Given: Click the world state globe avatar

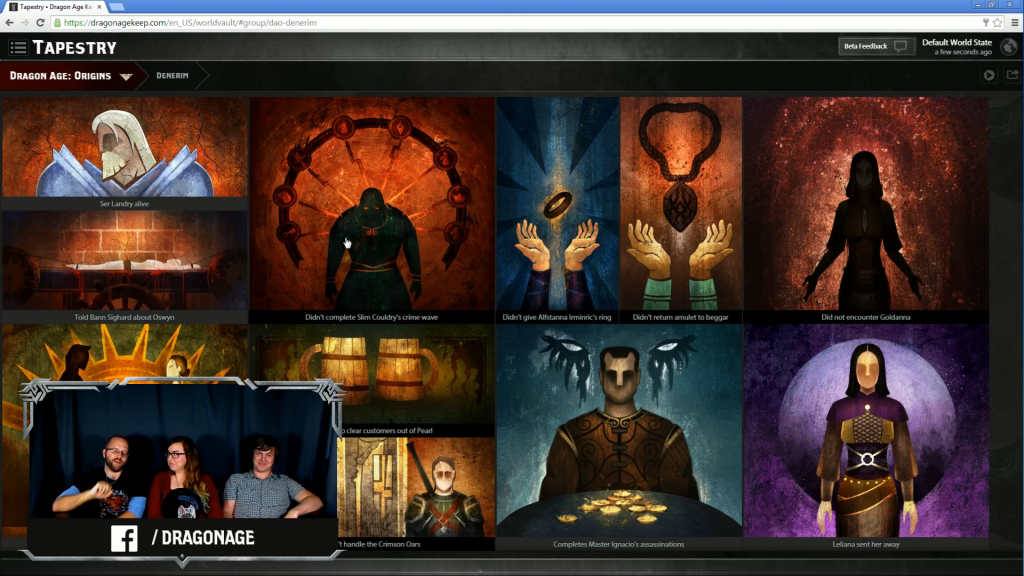Looking at the screenshot, I should coord(1009,47).
